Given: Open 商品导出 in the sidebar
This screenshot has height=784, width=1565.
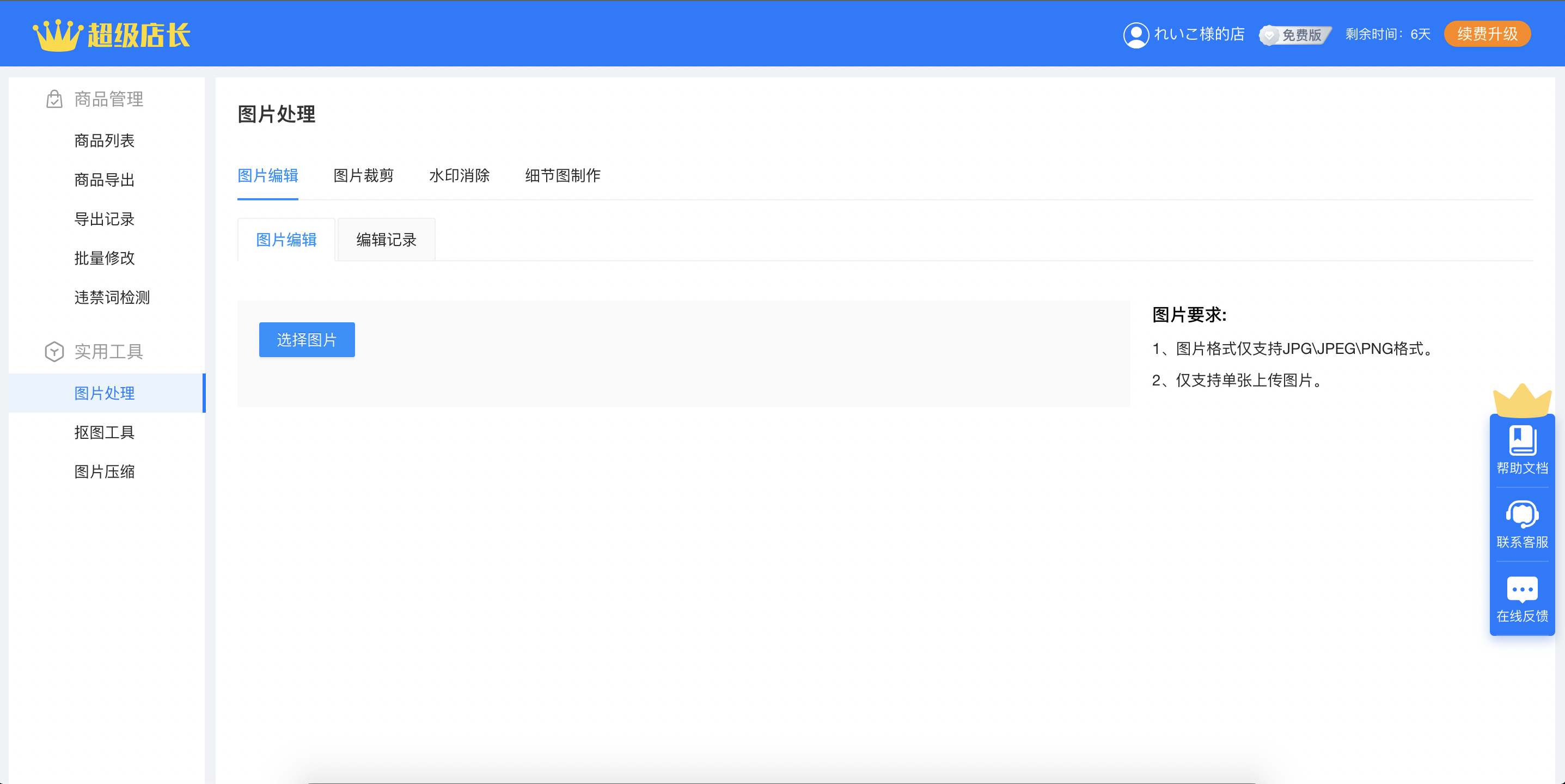Looking at the screenshot, I should point(105,180).
